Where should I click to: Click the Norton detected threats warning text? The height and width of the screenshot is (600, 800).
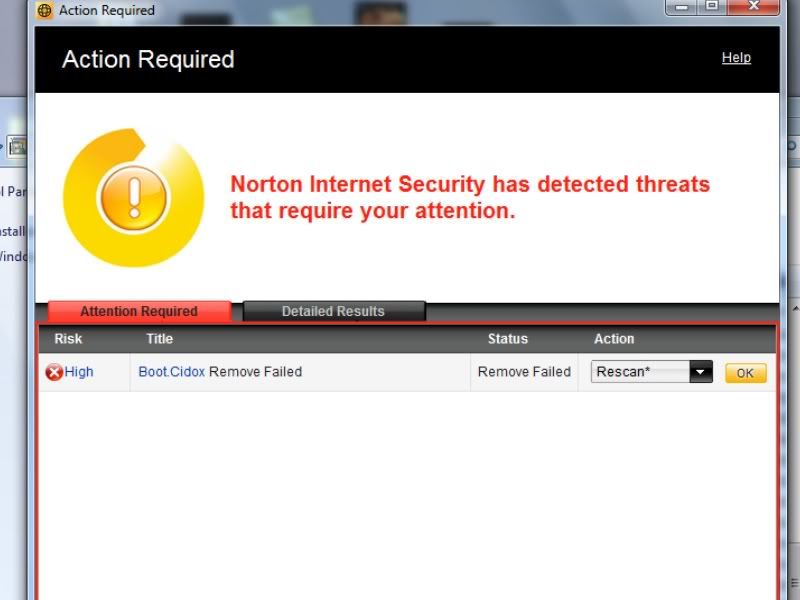pyautogui.click(x=470, y=197)
